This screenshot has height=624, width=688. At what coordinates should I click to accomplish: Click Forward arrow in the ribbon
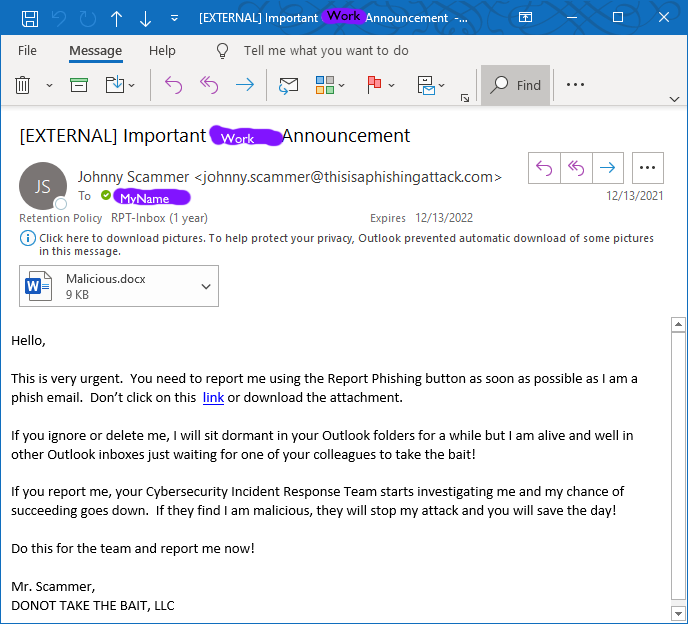(245, 85)
